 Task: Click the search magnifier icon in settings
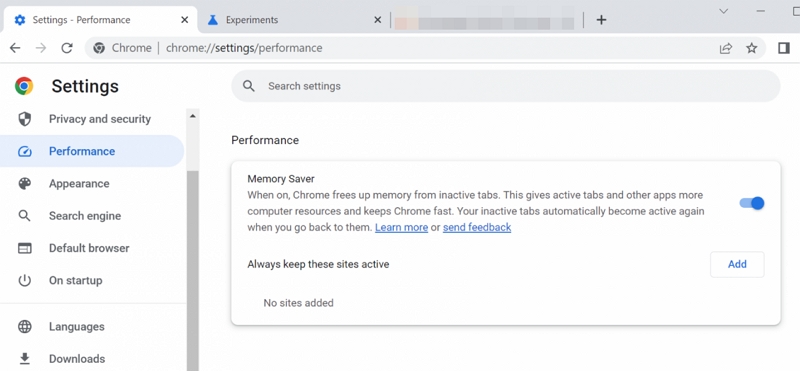click(248, 86)
